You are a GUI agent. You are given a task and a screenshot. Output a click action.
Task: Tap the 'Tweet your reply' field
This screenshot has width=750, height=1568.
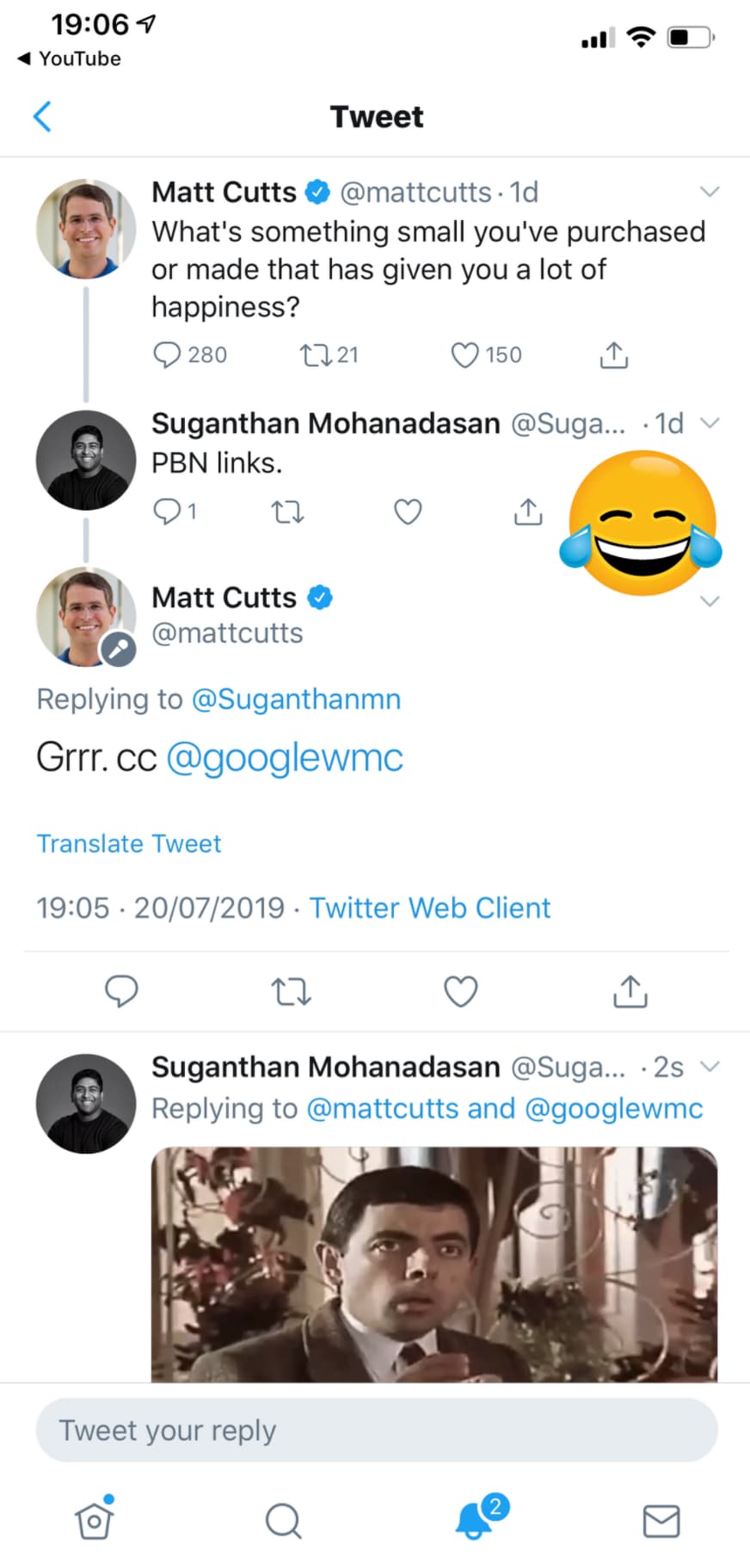[x=376, y=1430]
